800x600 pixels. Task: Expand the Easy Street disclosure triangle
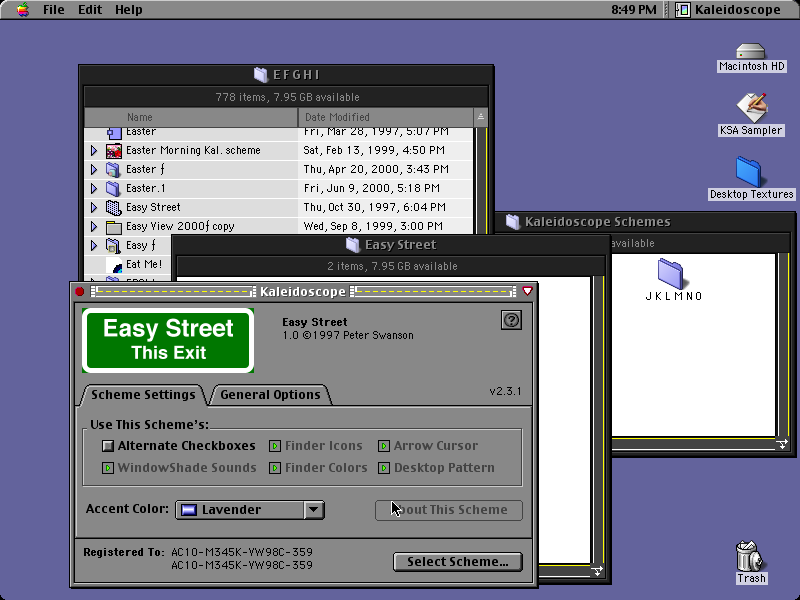click(94, 207)
